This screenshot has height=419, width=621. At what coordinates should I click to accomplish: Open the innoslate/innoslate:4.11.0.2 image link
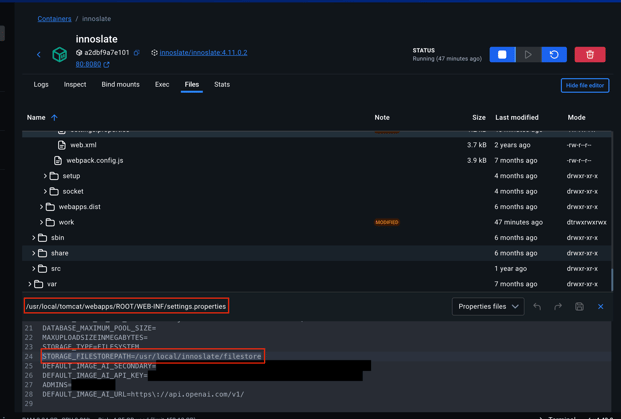[203, 53]
